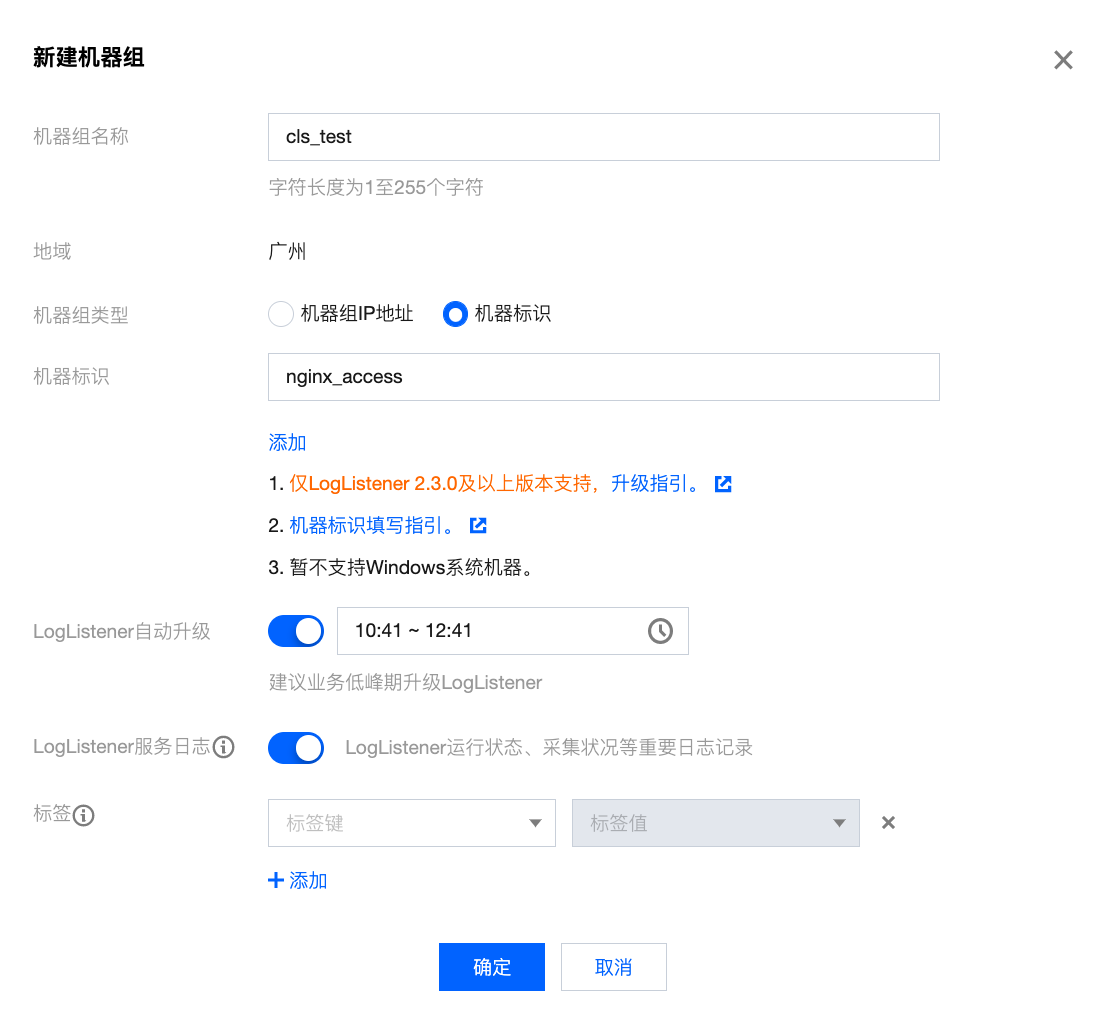This screenshot has height=1030, width=1112.
Task: Click the 取消 button
Action: pyautogui.click(x=613, y=967)
